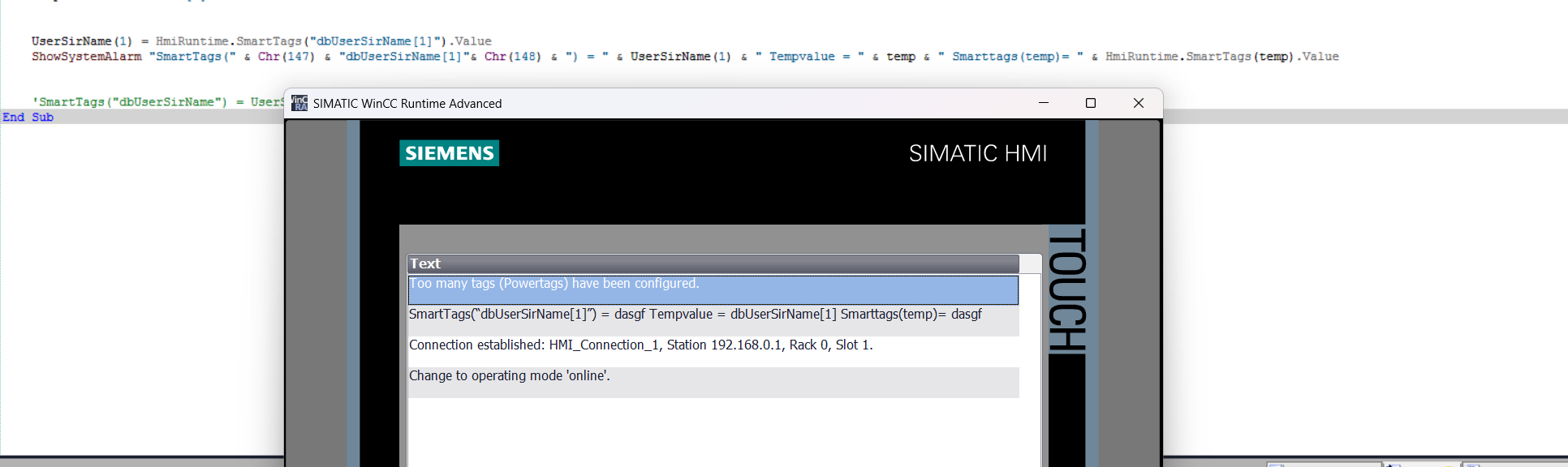Viewport: 1568px width, 467px height.
Task: Click "ShowSystemAlarm" in the script editor
Action: (87, 57)
